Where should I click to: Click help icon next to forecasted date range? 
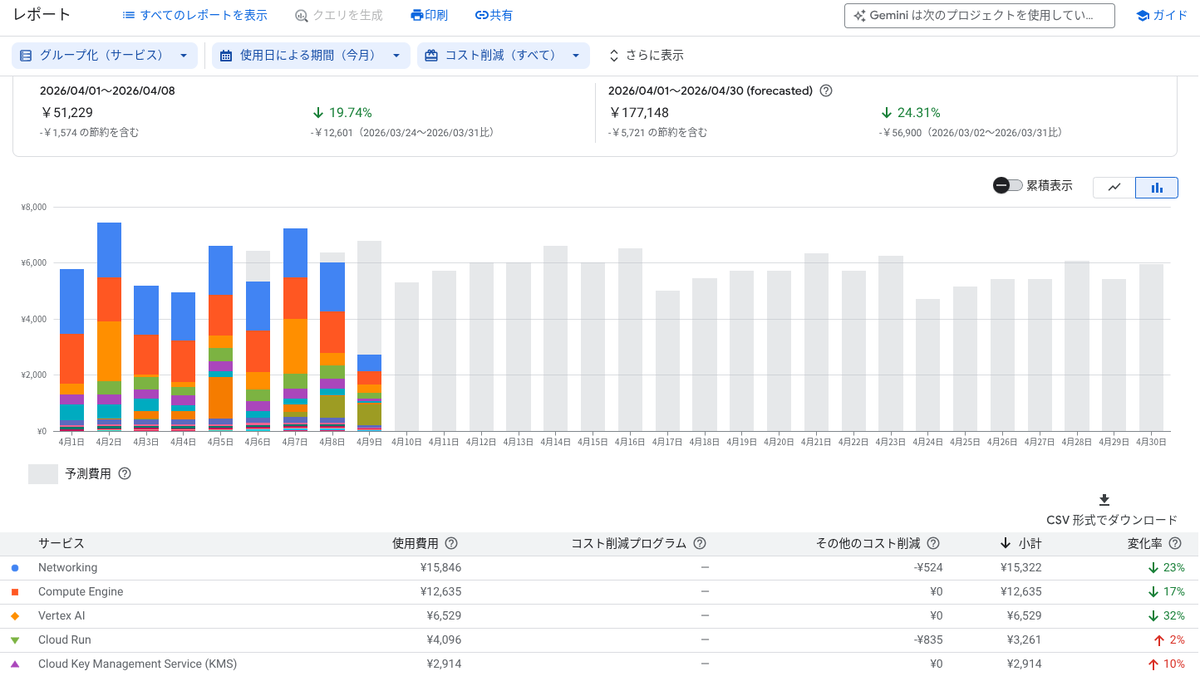pos(826,90)
